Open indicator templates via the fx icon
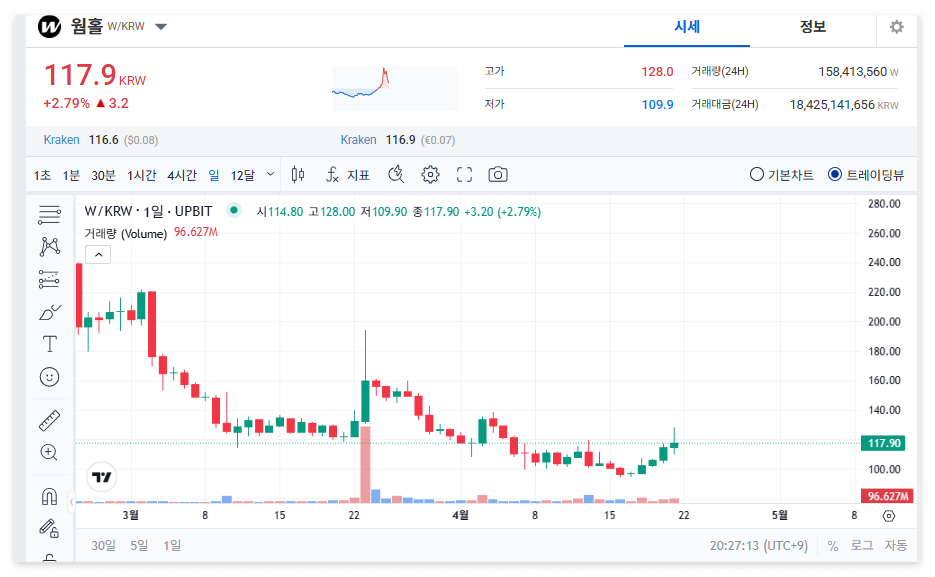Screen dimensions: 935x577 (x=330, y=173)
